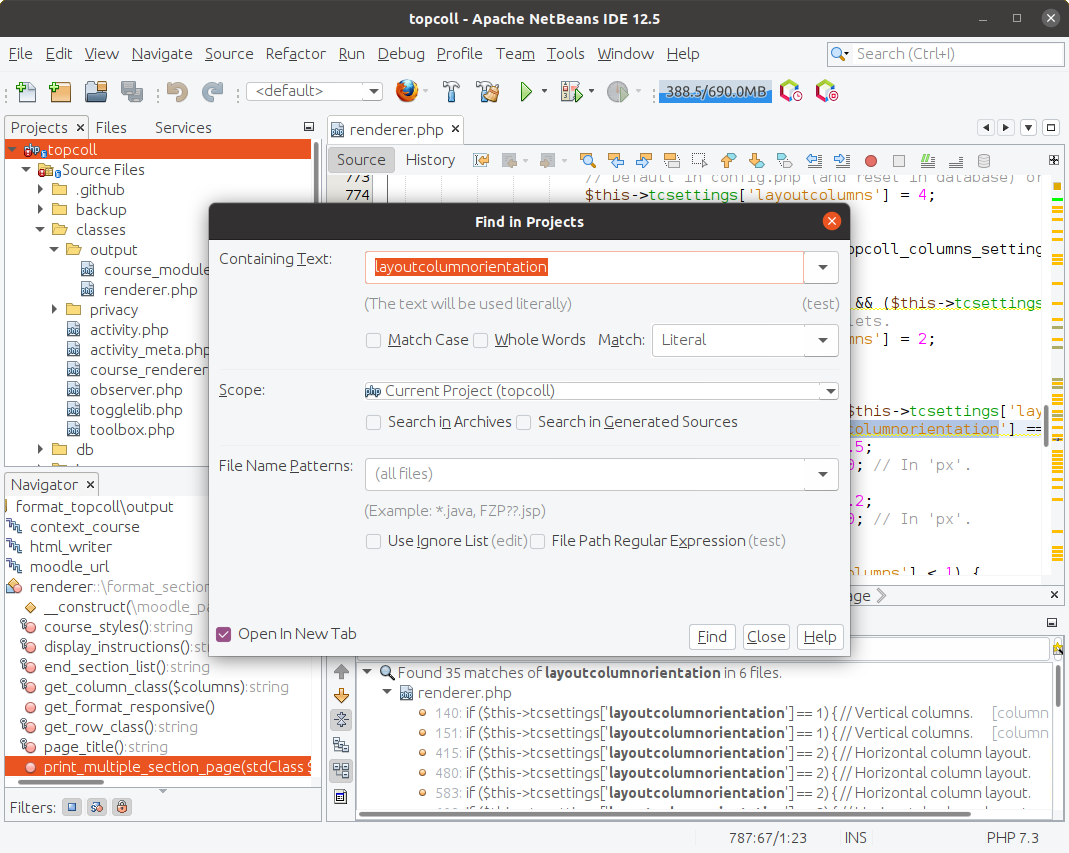Click the Close button in Find dialog

pos(766,637)
